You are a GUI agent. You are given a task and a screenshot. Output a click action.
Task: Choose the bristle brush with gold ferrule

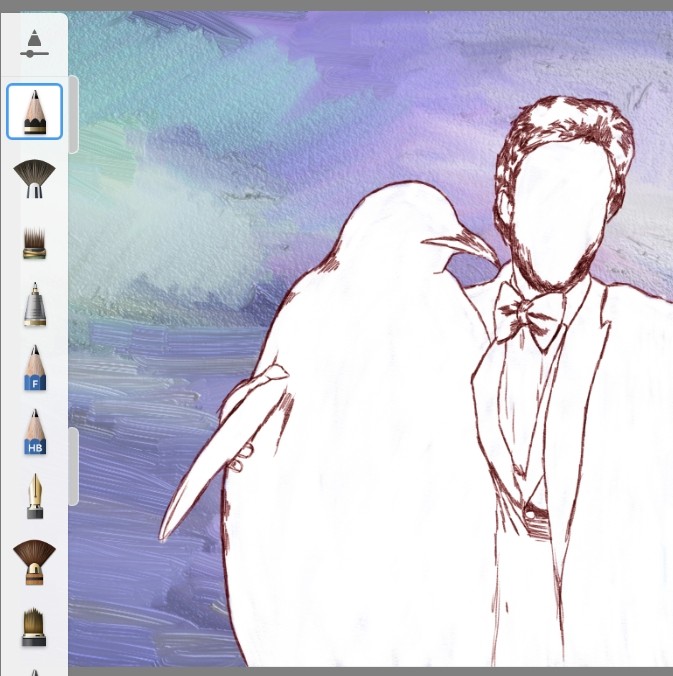[34, 243]
